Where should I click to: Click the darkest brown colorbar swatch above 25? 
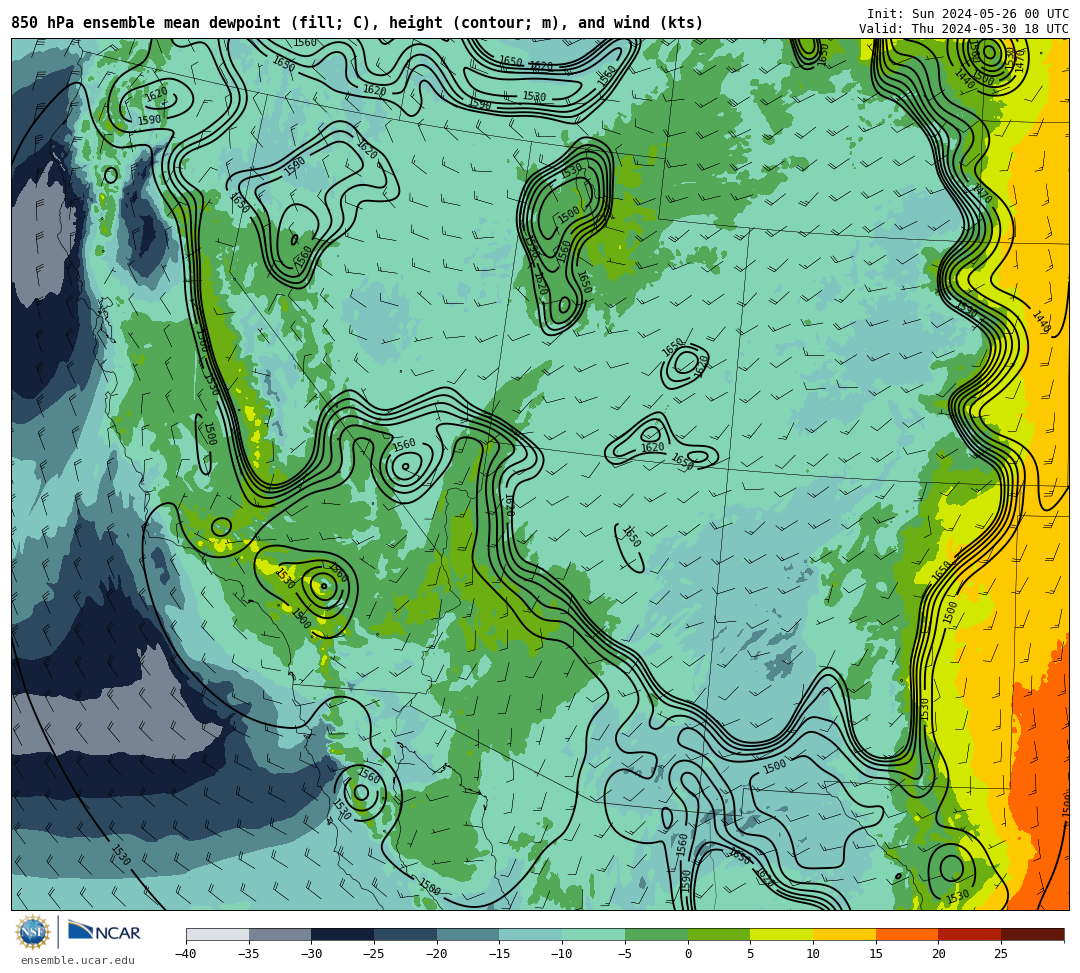click(1032, 934)
